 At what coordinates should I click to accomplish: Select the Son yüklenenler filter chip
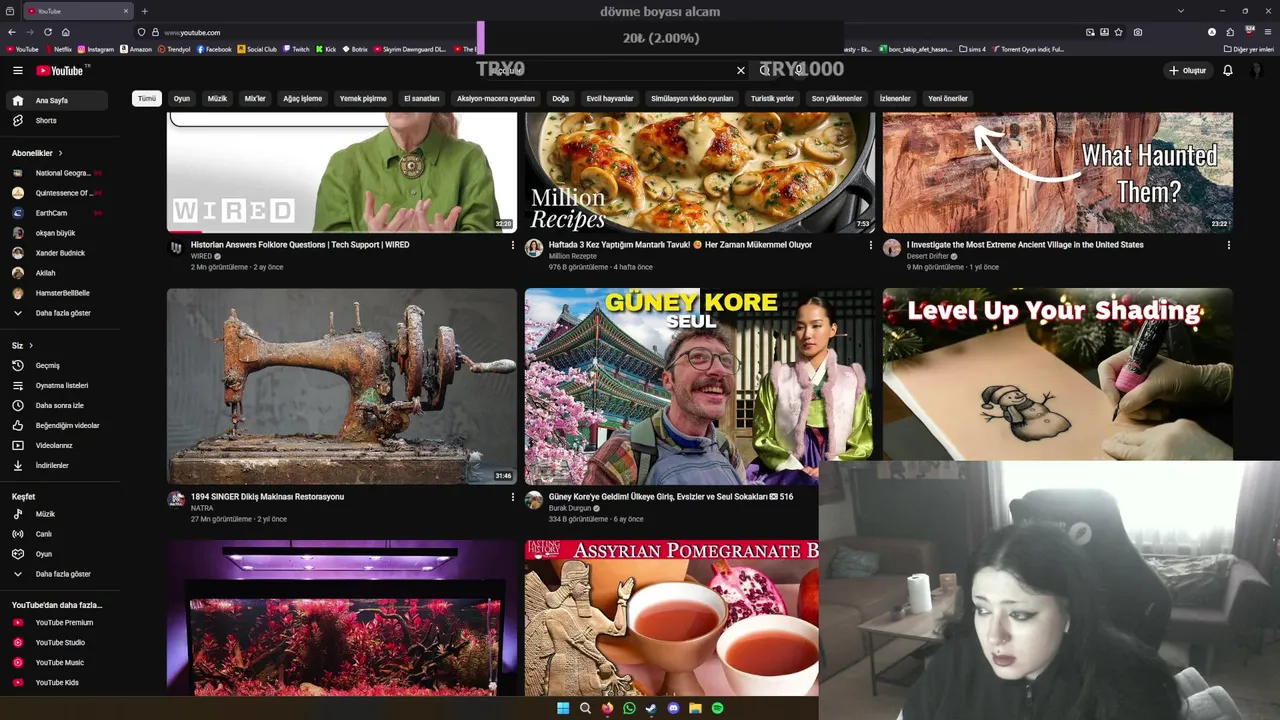(x=837, y=98)
